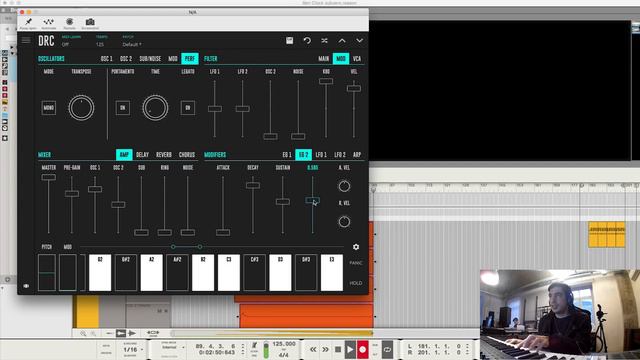Image resolution: width=640 pixels, height=360 pixels.
Task: Open keyboard settings gear icon
Action: tap(356, 247)
